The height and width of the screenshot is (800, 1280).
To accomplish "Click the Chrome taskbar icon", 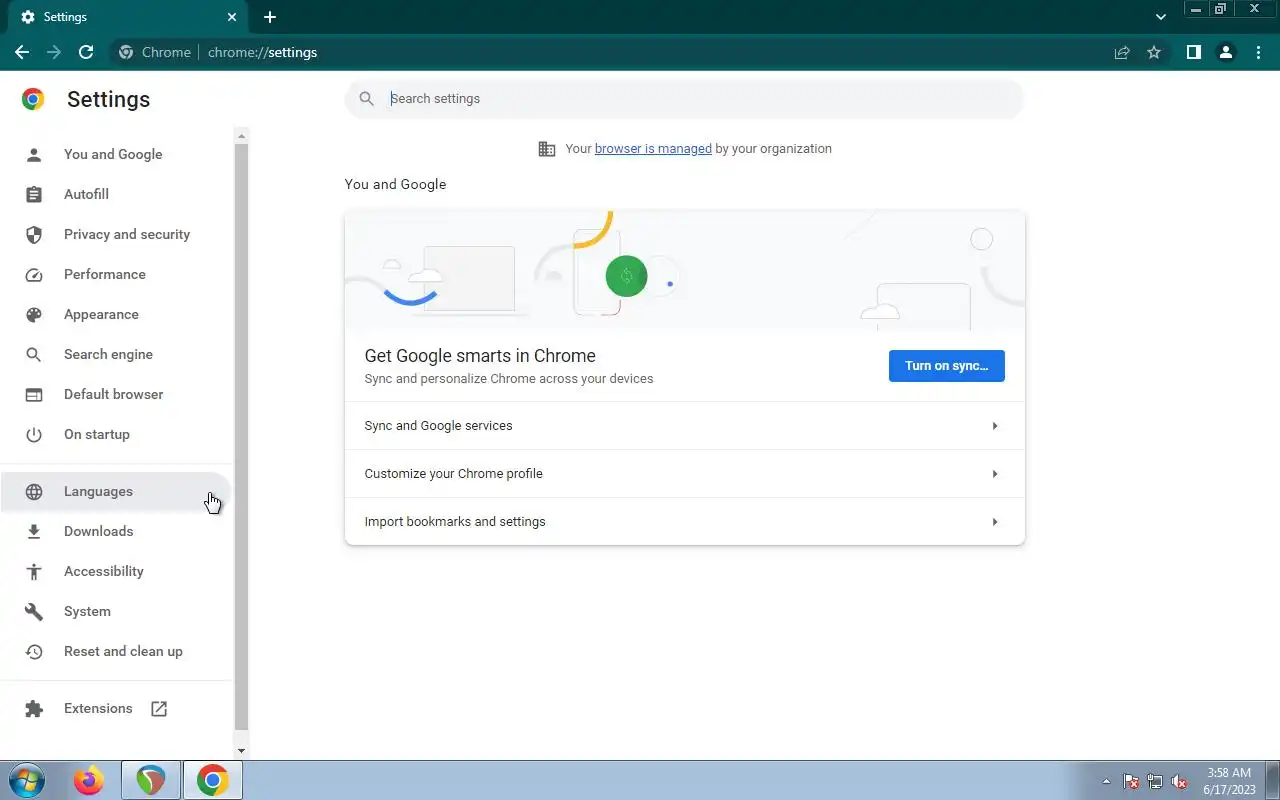I will 212,781.
